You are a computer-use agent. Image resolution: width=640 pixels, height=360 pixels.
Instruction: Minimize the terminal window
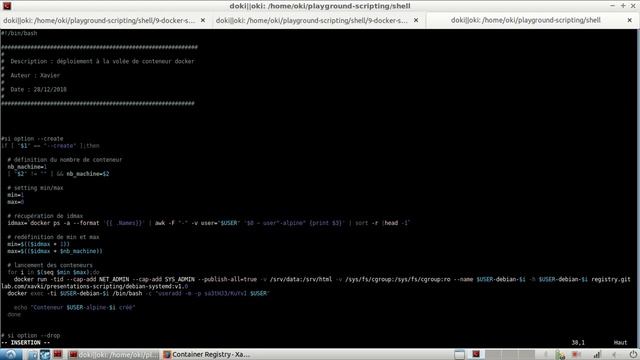pyautogui.click(x=612, y=6)
